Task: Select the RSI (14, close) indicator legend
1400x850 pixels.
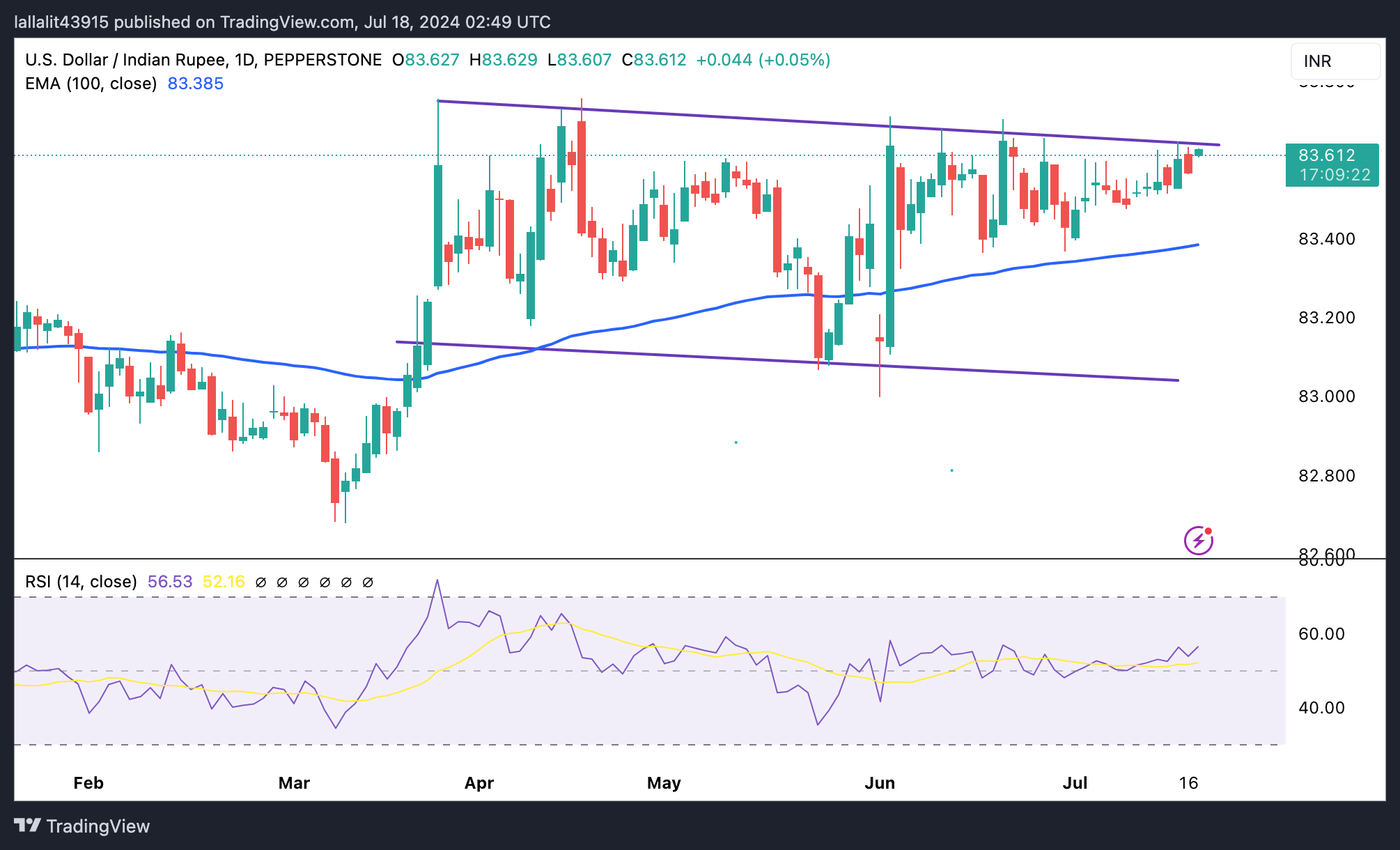Action: pyautogui.click(x=81, y=582)
